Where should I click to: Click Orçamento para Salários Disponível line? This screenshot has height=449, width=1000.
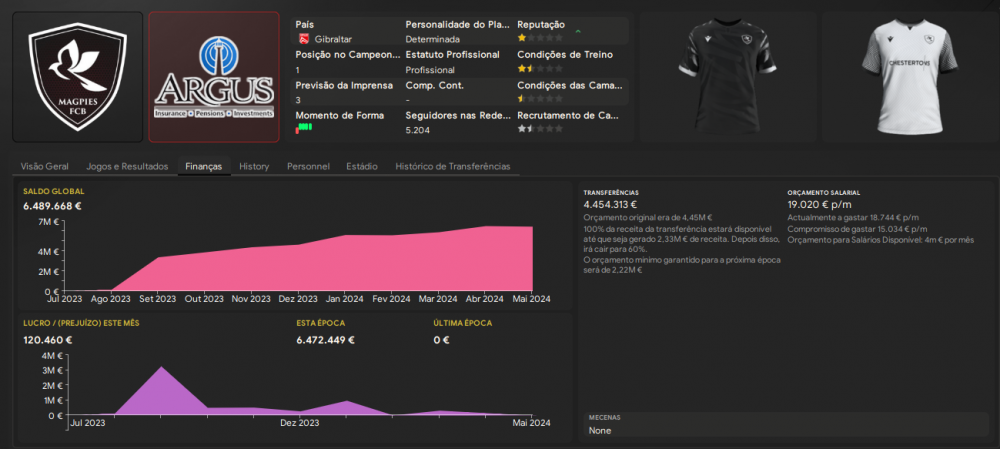point(881,240)
